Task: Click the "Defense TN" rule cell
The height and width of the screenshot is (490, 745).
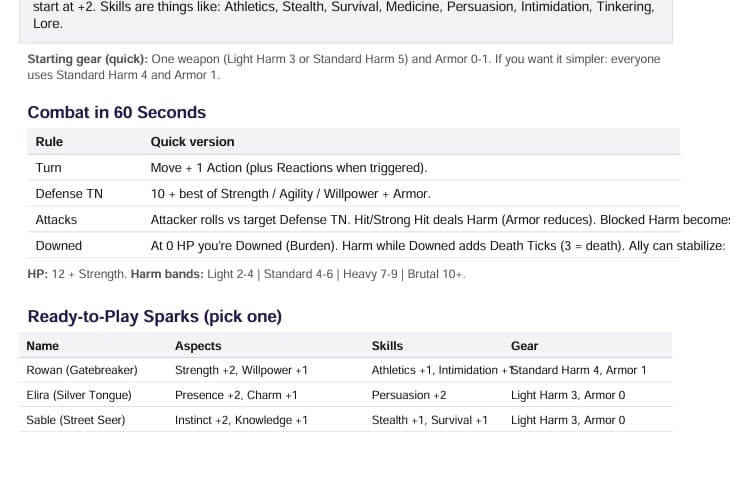Action: tap(69, 194)
